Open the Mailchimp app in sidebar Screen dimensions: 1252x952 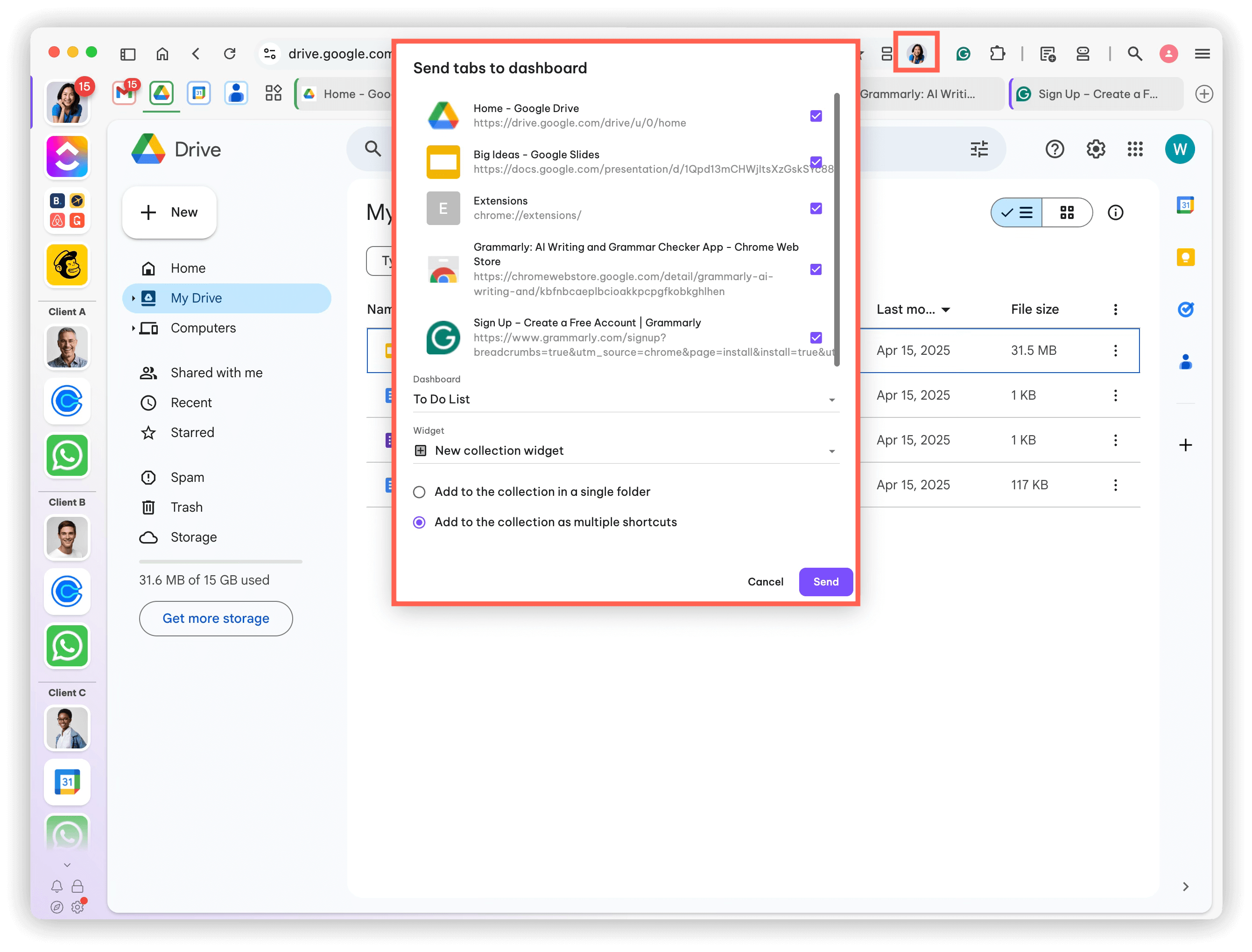pos(67,265)
